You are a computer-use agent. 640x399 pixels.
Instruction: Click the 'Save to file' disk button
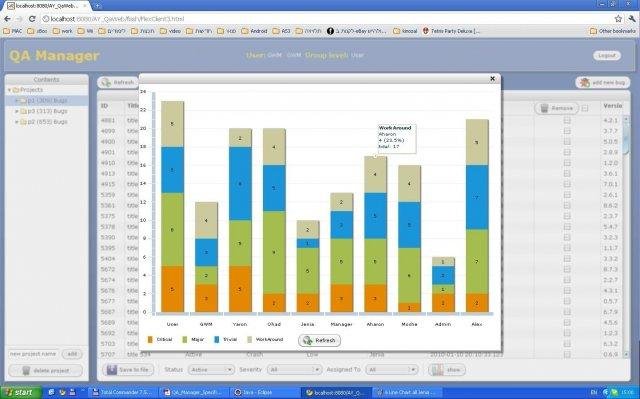click(x=128, y=370)
